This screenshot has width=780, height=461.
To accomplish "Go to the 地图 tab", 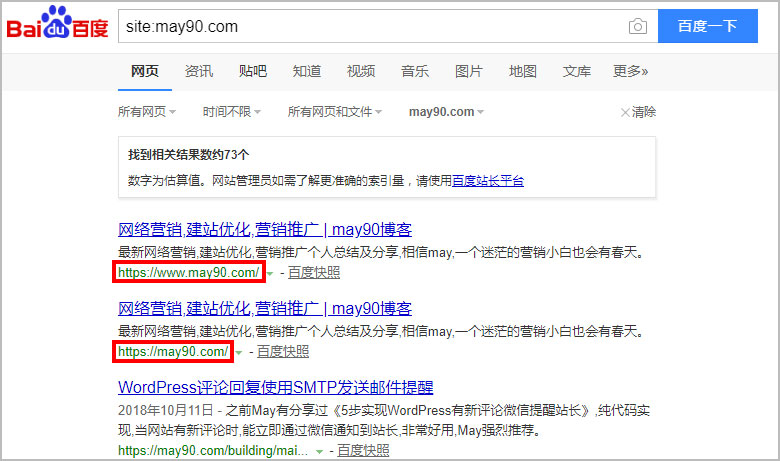I will (522, 71).
